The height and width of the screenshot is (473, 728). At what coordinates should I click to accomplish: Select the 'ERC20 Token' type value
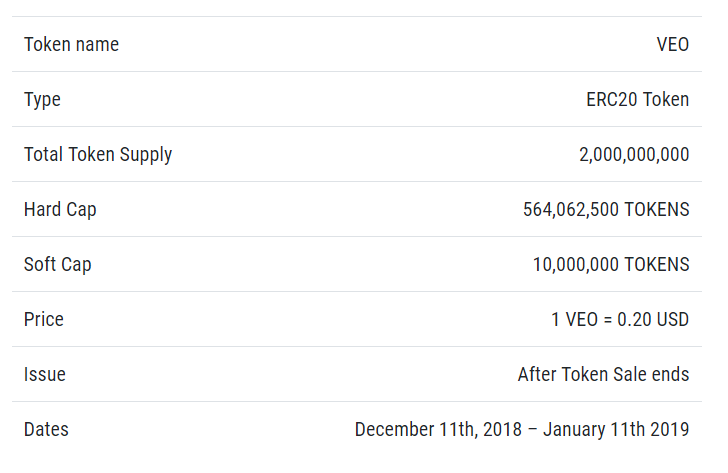(637, 100)
